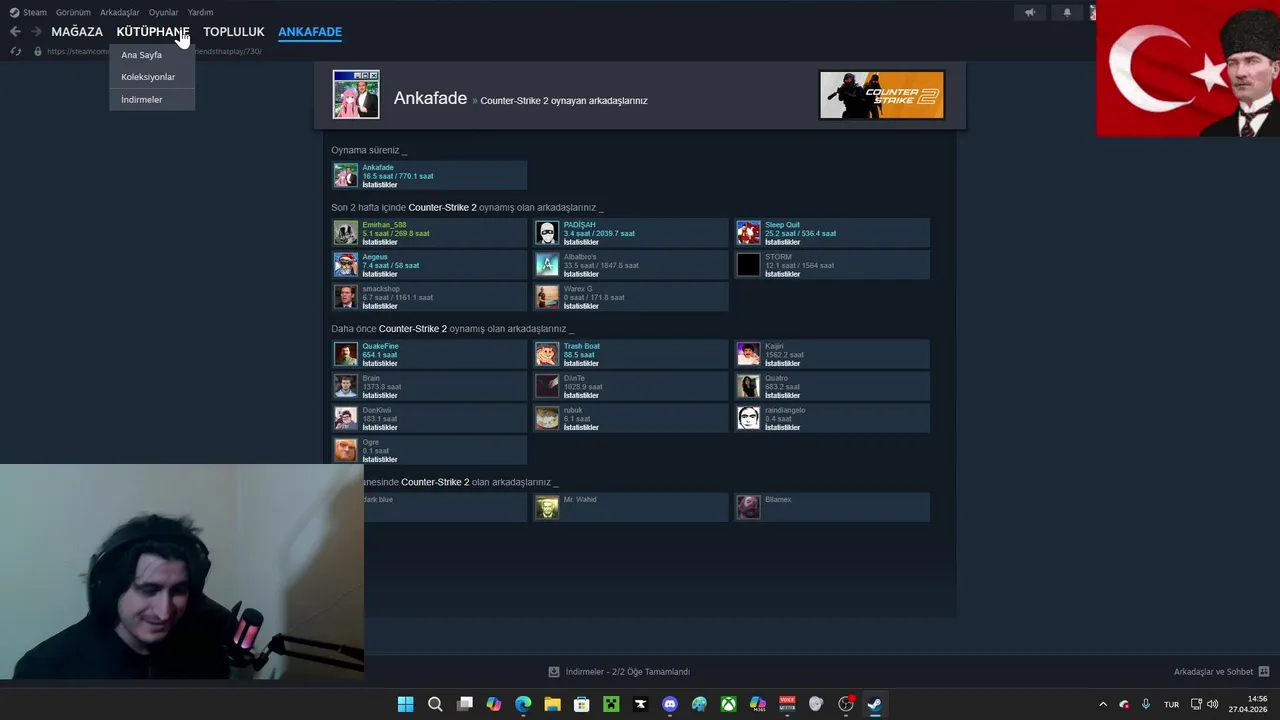Open İstatistikler under Trash Boat
Screen dimensions: 1280x720
pyautogui.click(x=581, y=363)
